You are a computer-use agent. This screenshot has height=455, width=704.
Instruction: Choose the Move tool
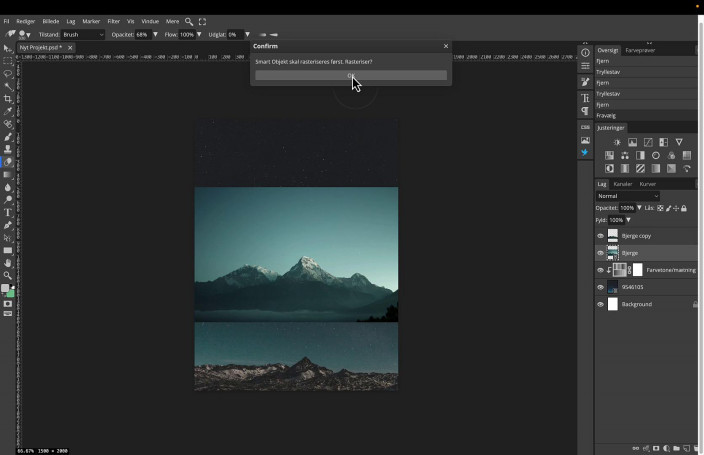(x=8, y=48)
